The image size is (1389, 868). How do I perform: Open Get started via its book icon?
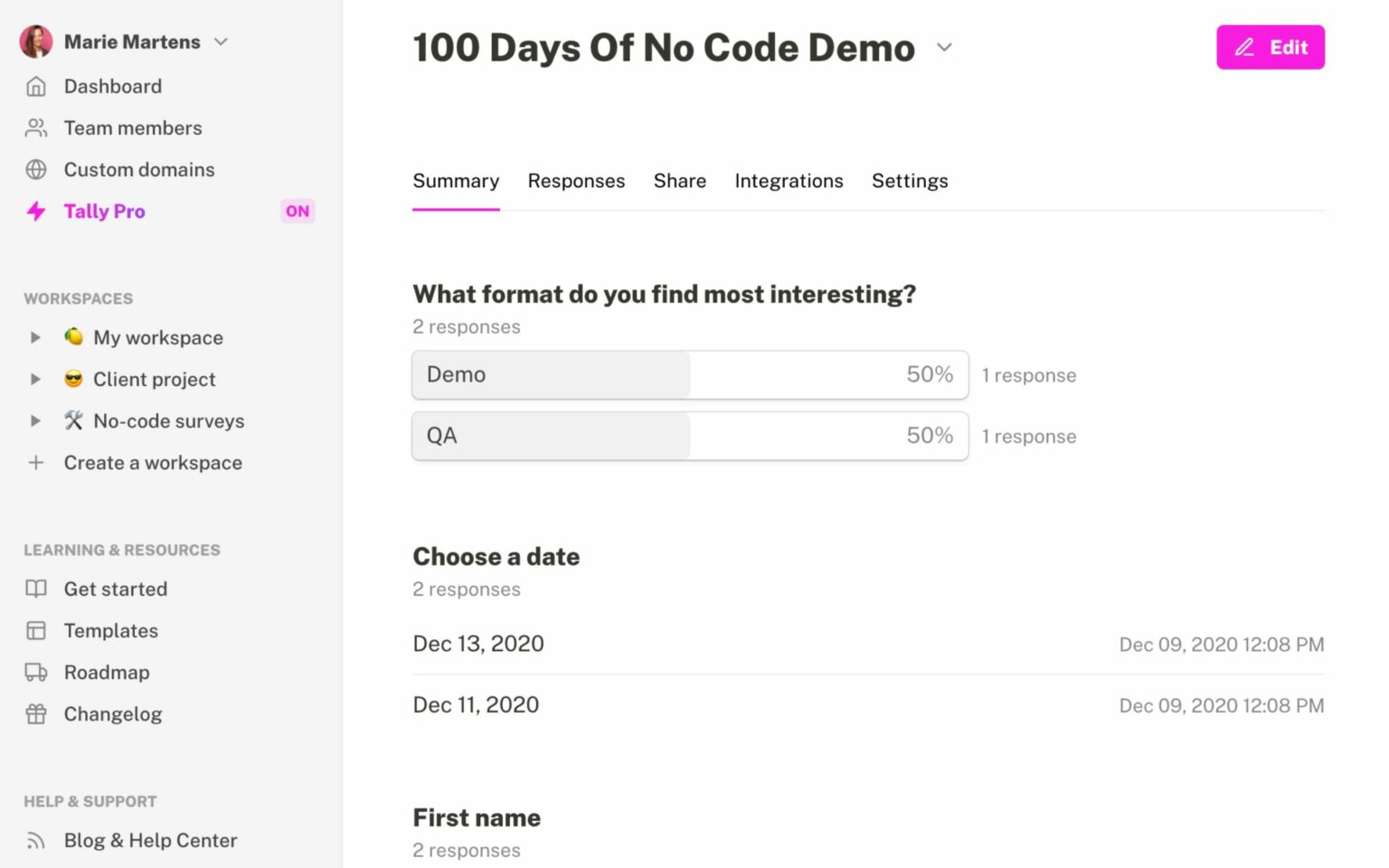click(x=36, y=589)
